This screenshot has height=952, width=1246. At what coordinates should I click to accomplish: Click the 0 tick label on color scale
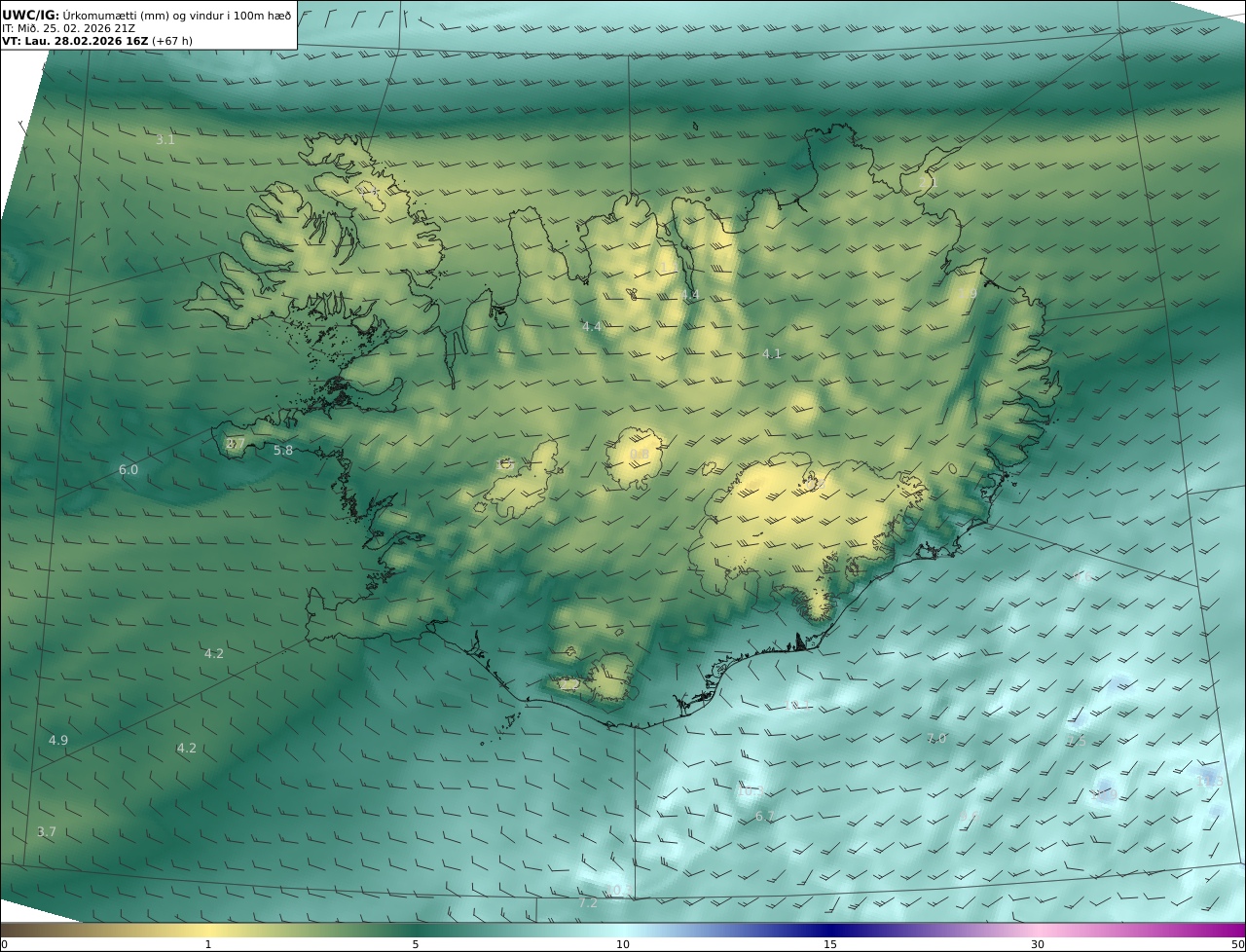[4, 944]
